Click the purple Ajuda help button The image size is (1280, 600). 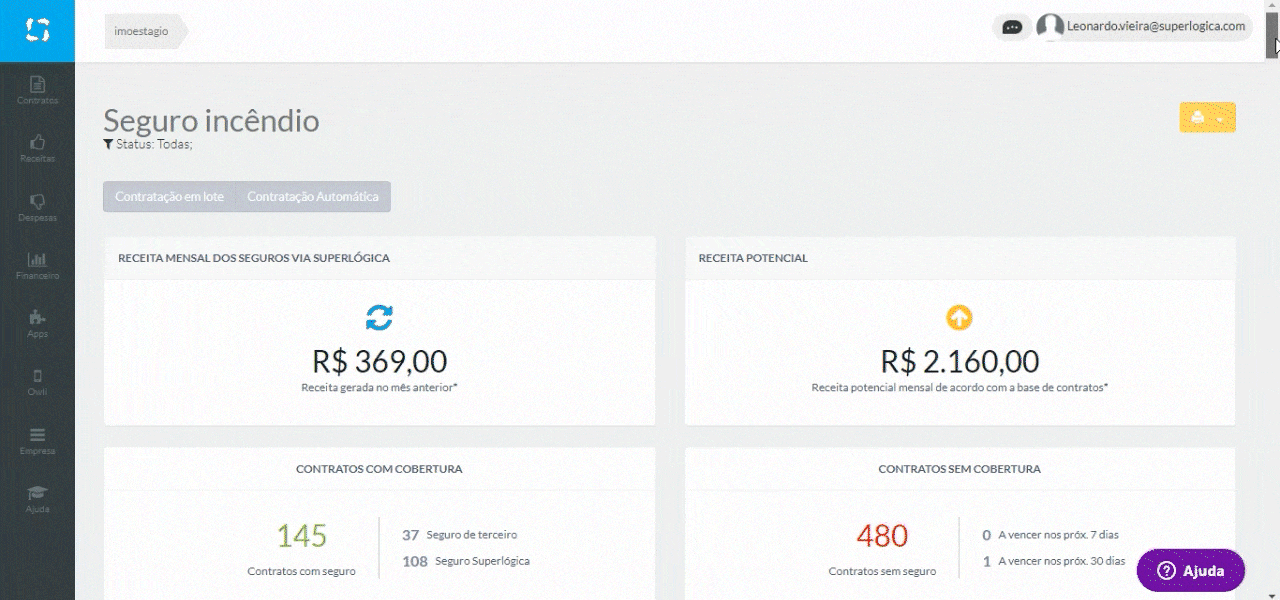pyautogui.click(x=1191, y=570)
